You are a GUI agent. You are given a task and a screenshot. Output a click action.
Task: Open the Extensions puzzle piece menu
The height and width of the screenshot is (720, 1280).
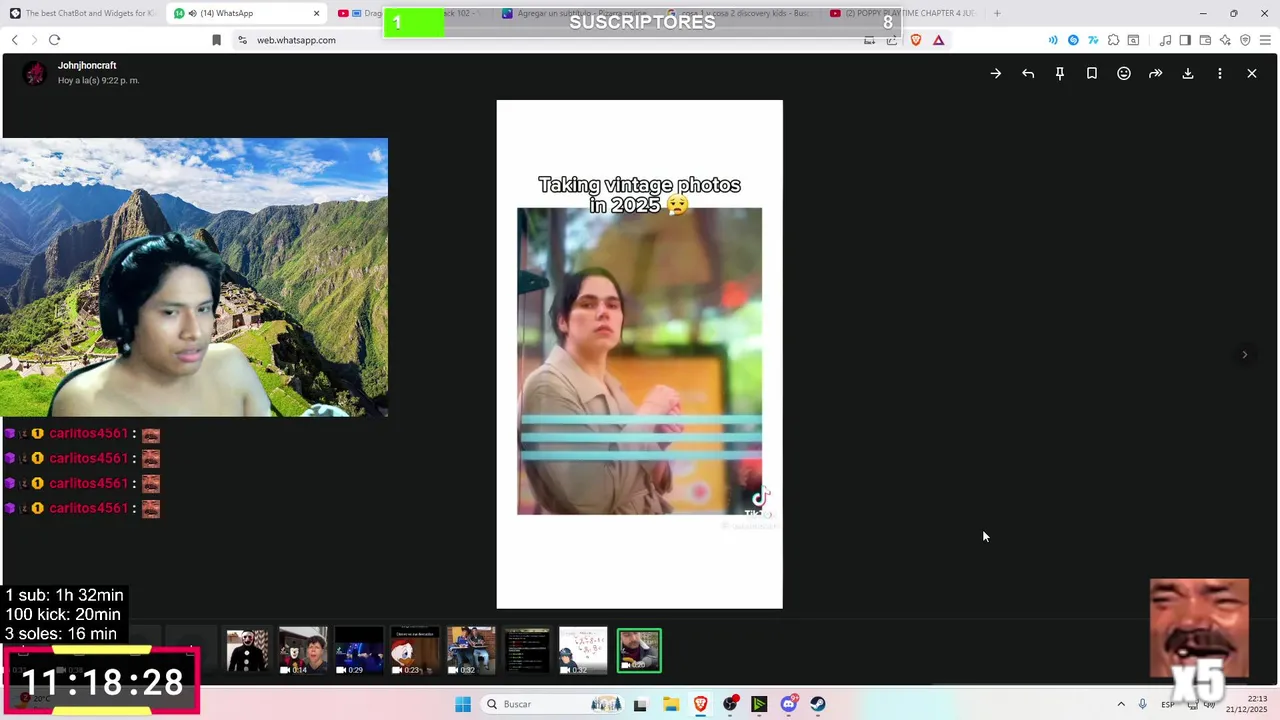tap(1113, 40)
